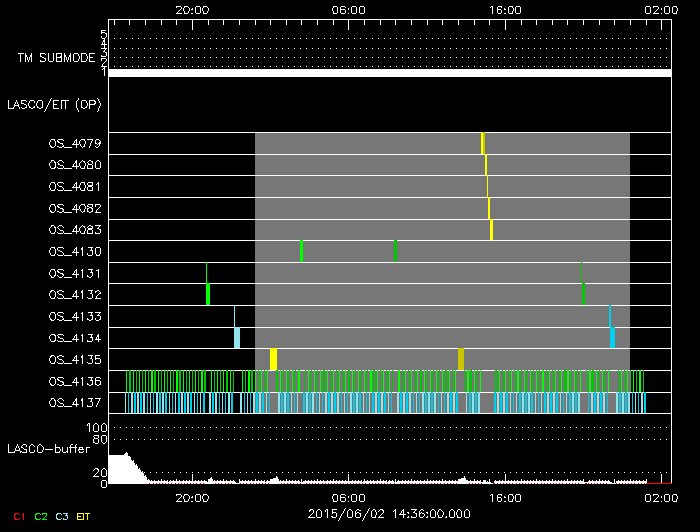Click the yellow C3 legend entry
This screenshot has height=532, width=700.
point(62,516)
